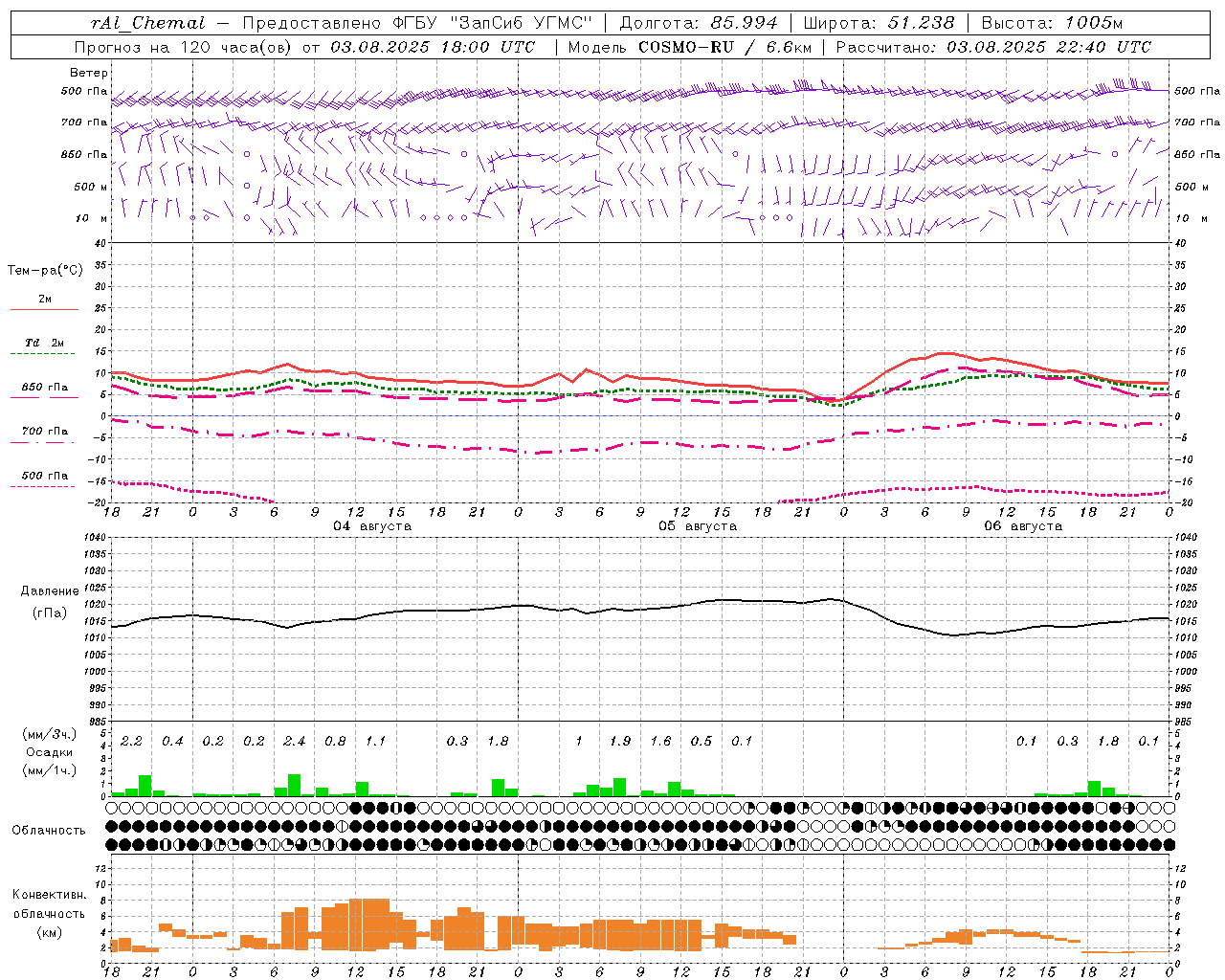Click the 'Конвективн.' convective cloud label
1225x980 pixels.
tap(49, 895)
